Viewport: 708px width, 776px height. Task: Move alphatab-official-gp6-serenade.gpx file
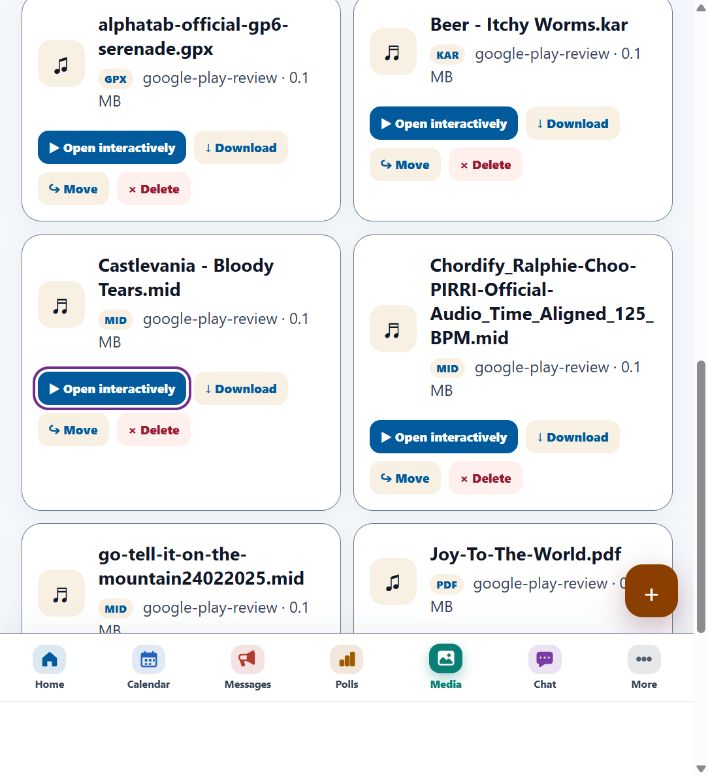[73, 189]
